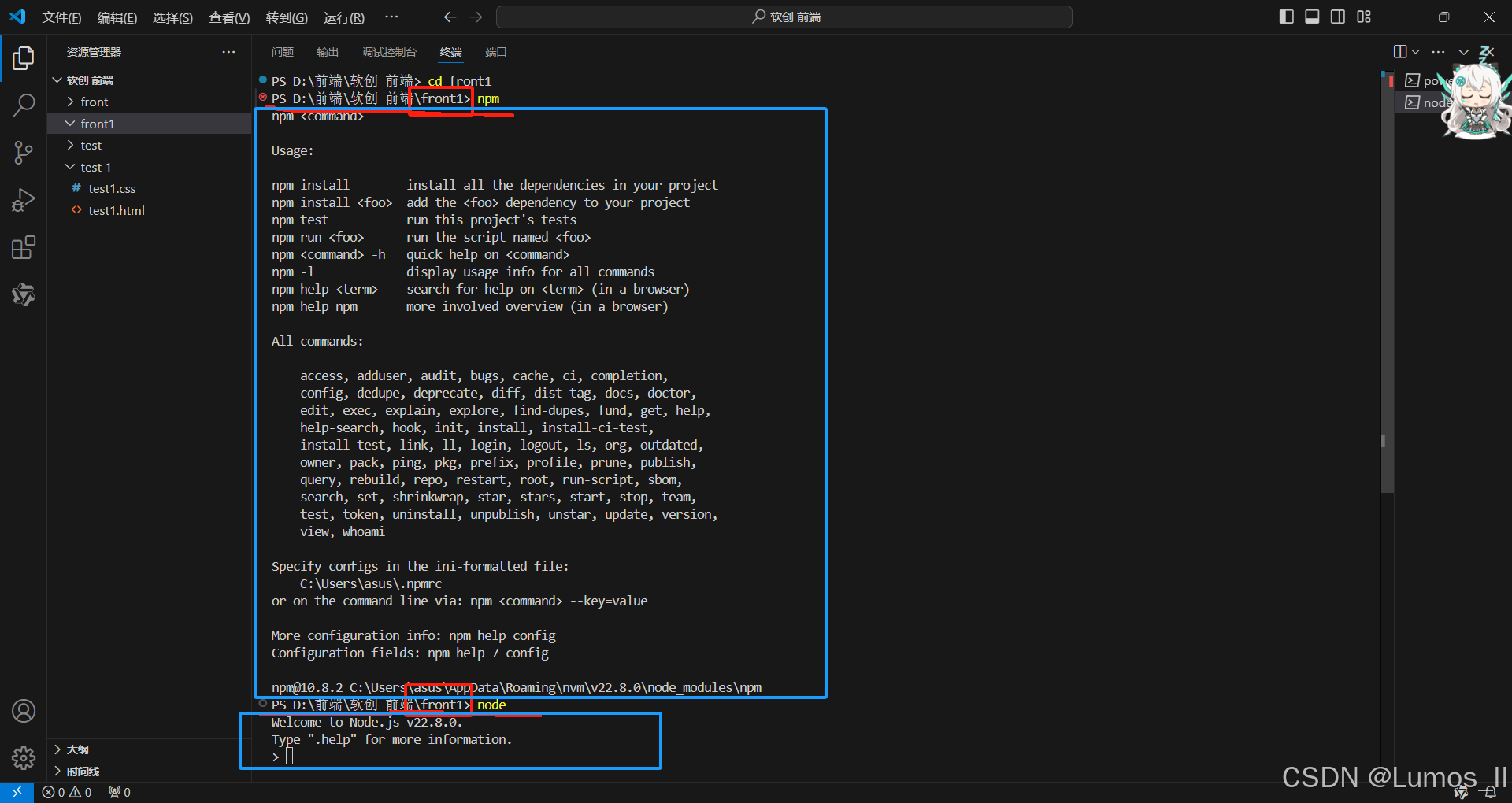Screen dimensions: 1512x803
Task: Switch to the 端口 panel tab
Action: coord(496,52)
